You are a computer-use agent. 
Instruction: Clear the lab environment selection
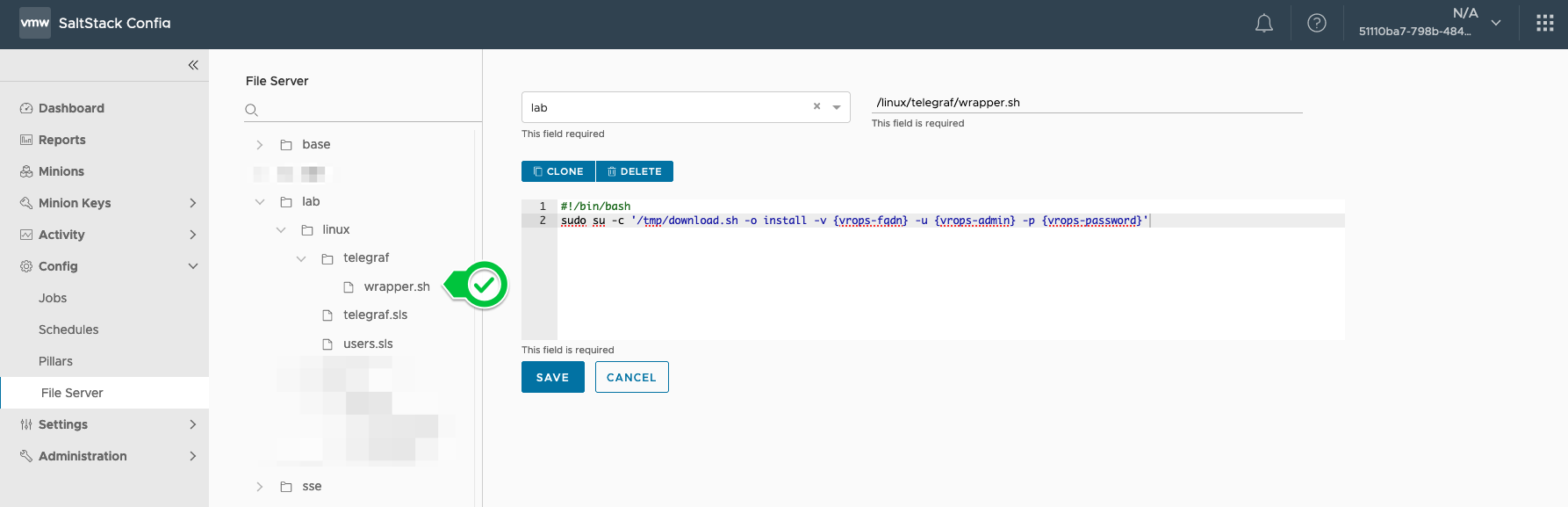[x=816, y=106]
